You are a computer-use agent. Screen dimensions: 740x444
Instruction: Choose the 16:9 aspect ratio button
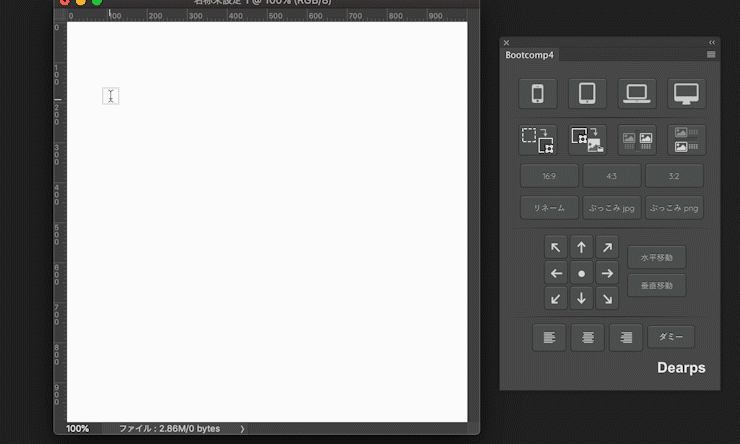(x=549, y=176)
